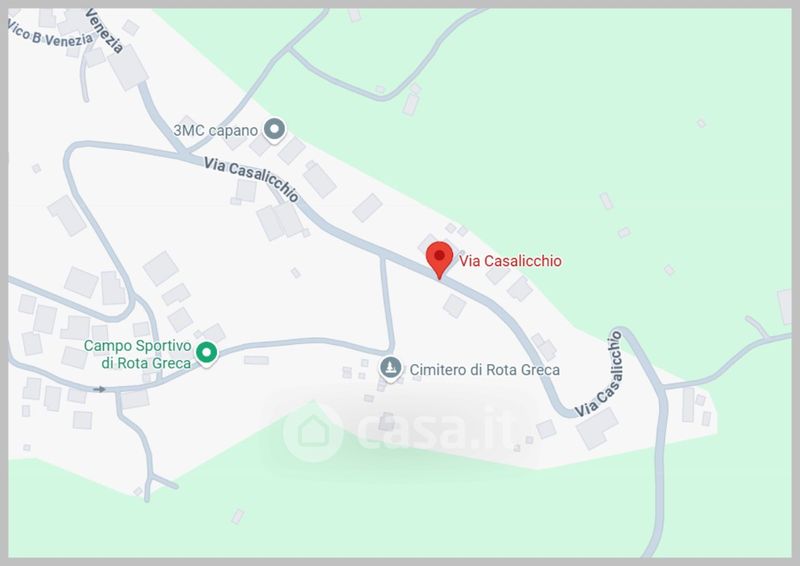Click the vertical Via Casalicchio label near the bend
Image resolution: width=800 pixels, height=566 pixels.
click(x=598, y=374)
